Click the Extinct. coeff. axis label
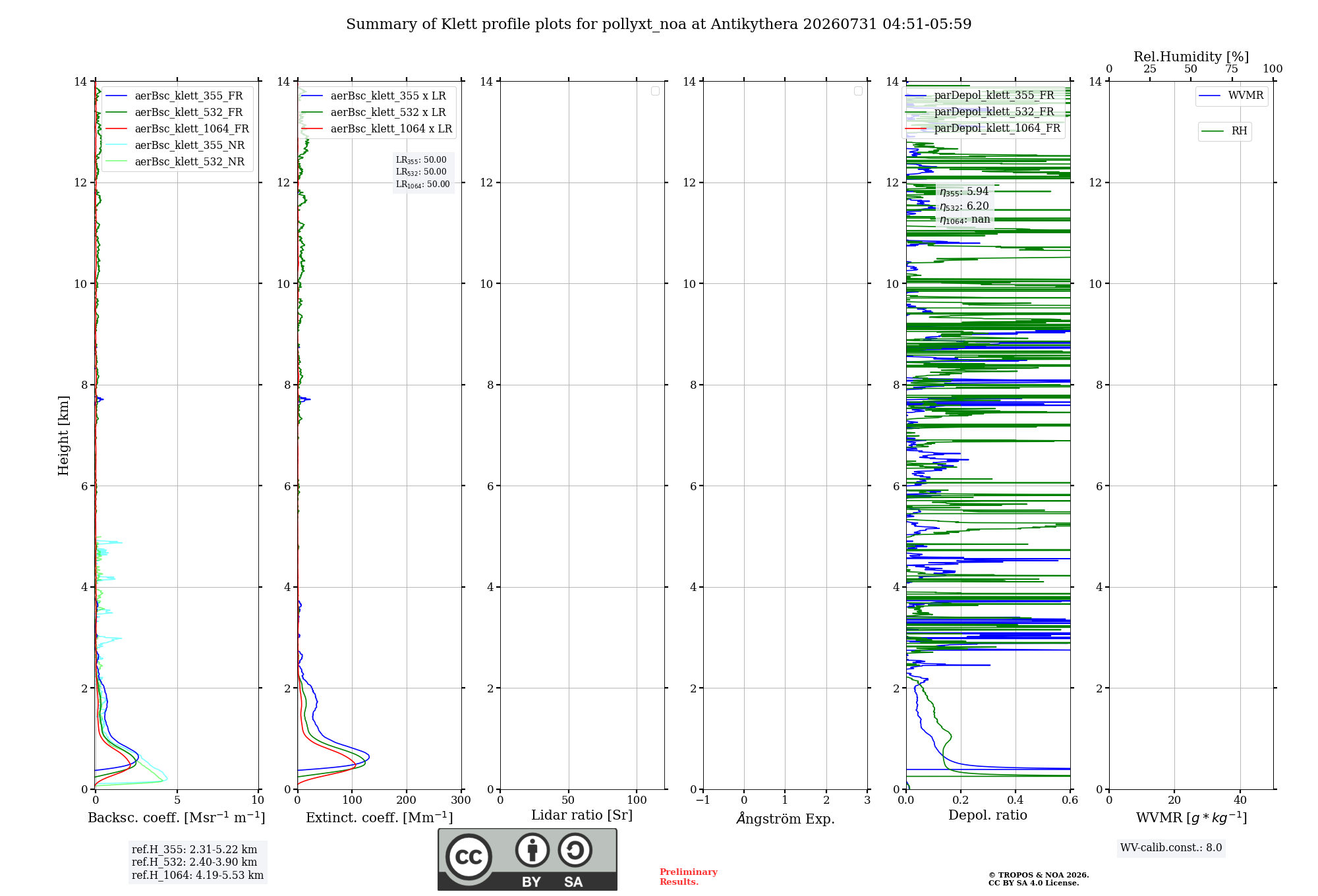This screenshot has height=896, width=1318. click(x=380, y=818)
